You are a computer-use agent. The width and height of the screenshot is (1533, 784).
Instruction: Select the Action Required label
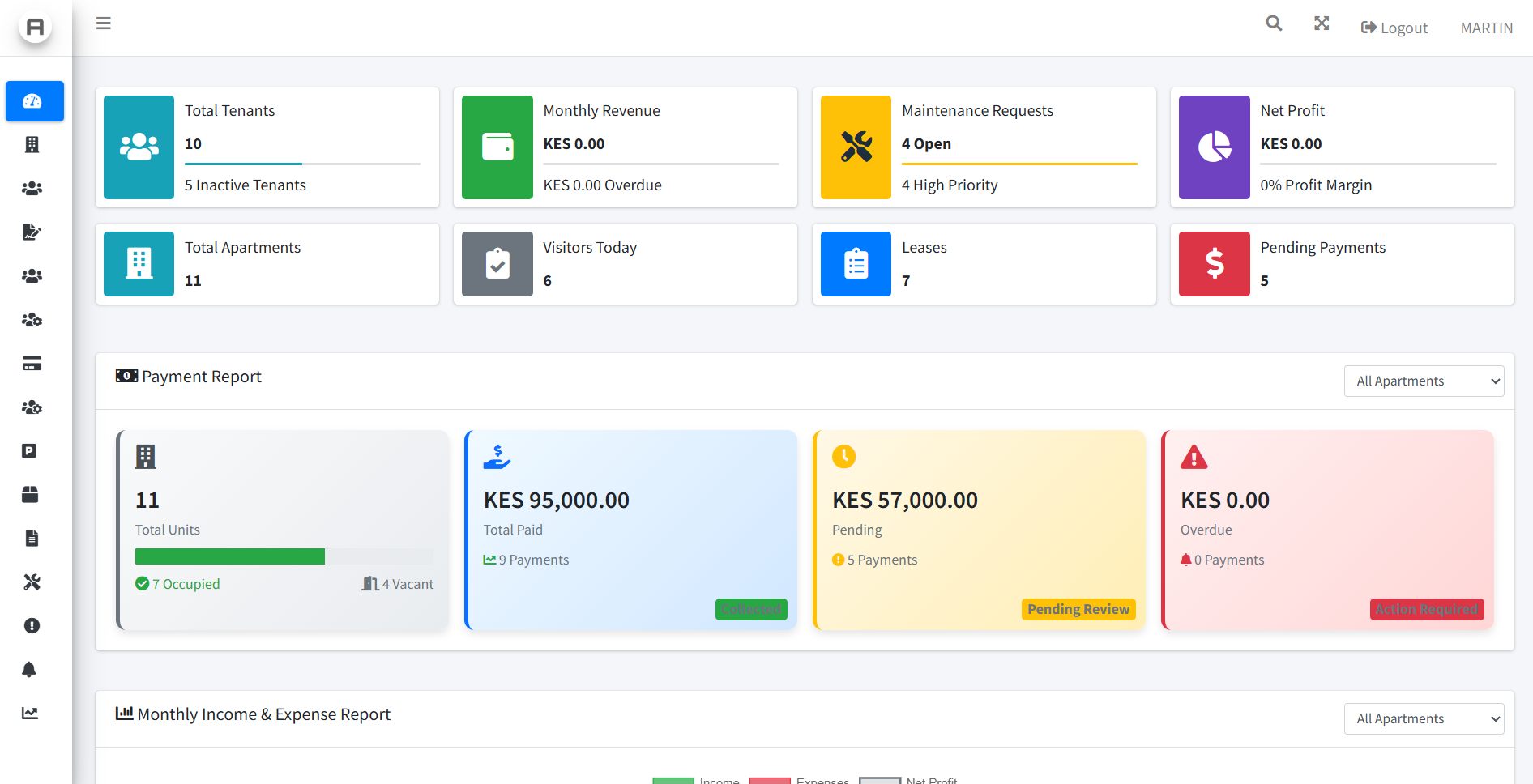click(1427, 609)
